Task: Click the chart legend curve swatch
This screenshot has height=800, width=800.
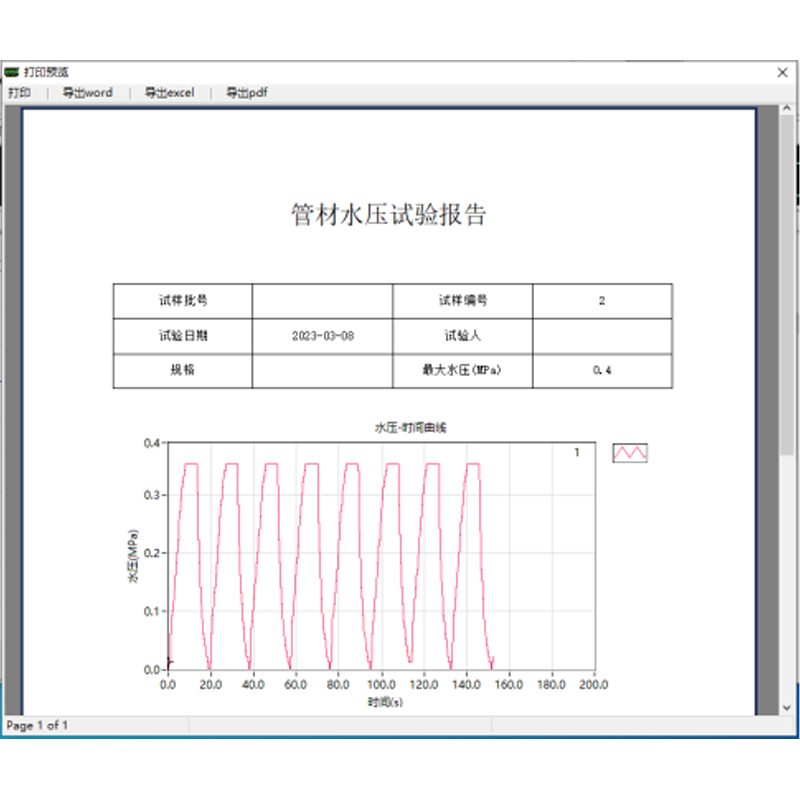Action: pyautogui.click(x=630, y=453)
